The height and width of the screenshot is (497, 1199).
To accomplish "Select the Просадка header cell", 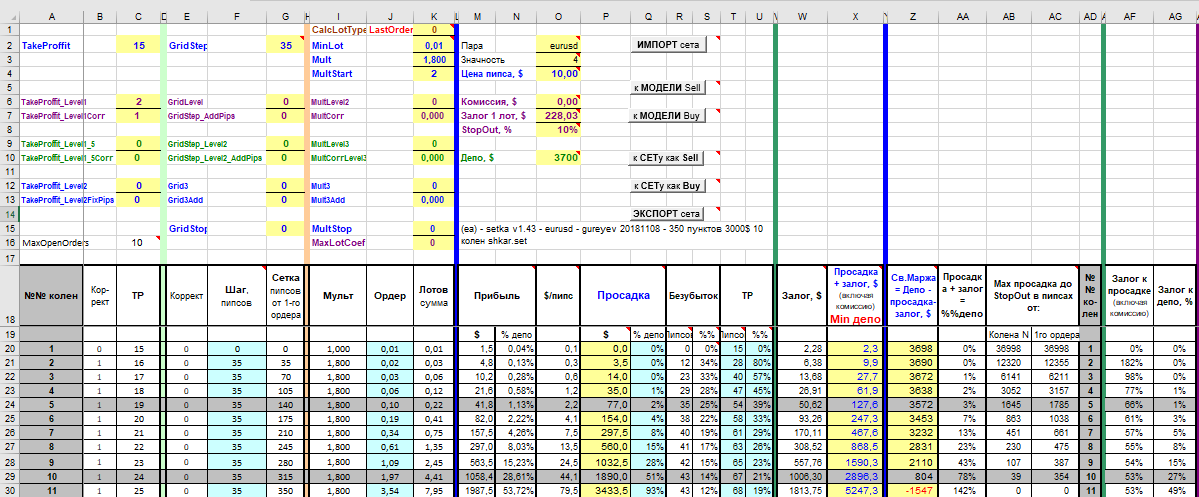I will [x=624, y=295].
